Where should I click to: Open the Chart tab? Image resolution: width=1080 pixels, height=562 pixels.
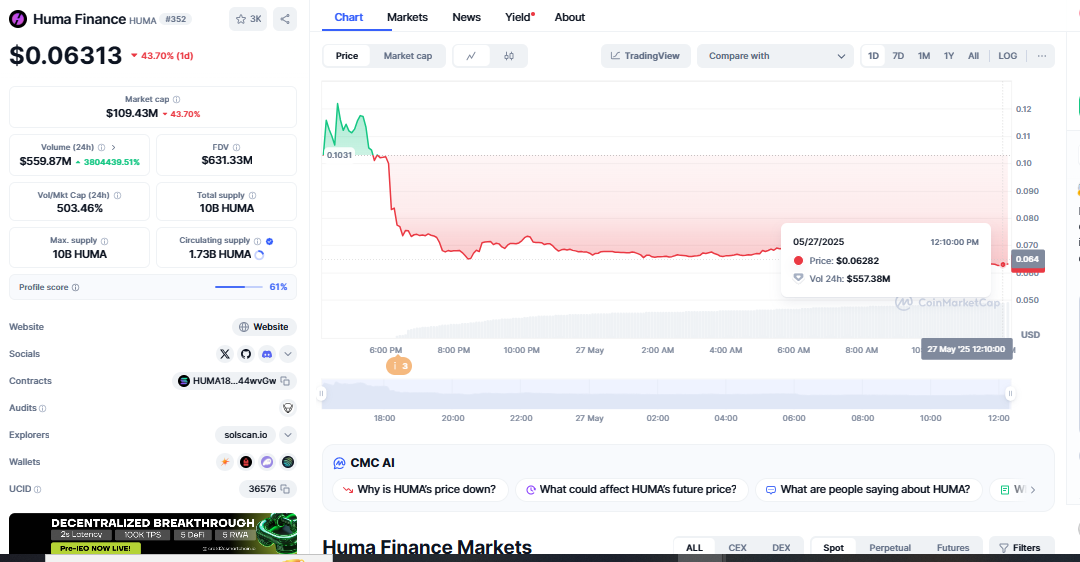pyautogui.click(x=349, y=17)
